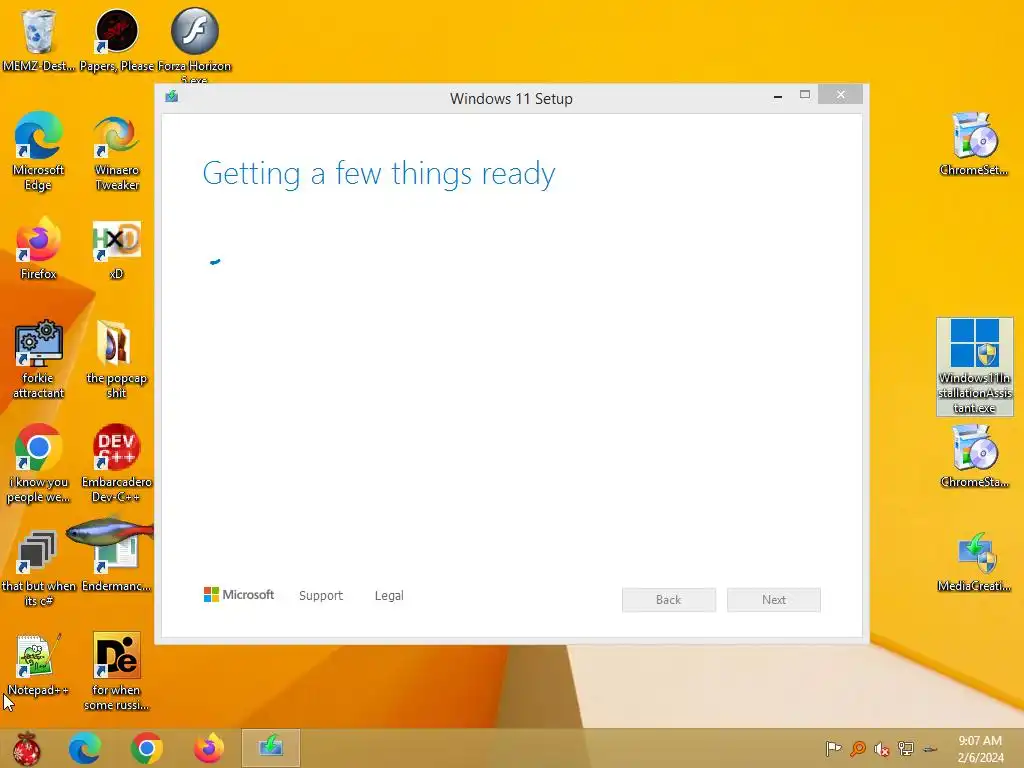The image size is (1024, 768).
Task: Minimize the Windows 11 Setup window
Action: point(778,96)
